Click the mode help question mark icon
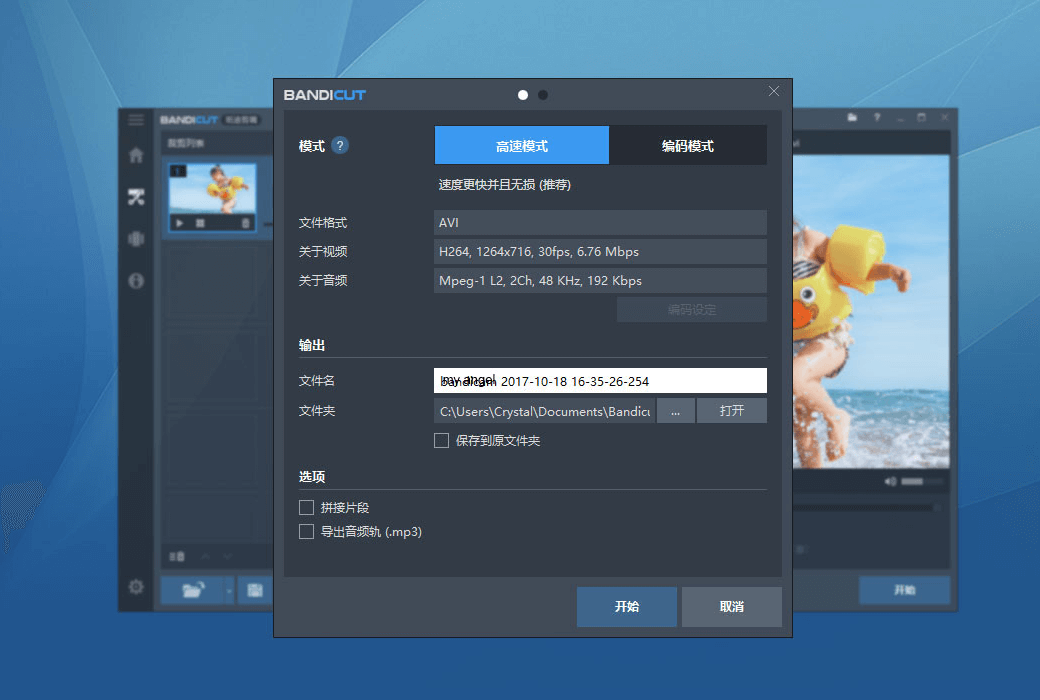This screenshot has height=700, width=1040. coord(340,145)
